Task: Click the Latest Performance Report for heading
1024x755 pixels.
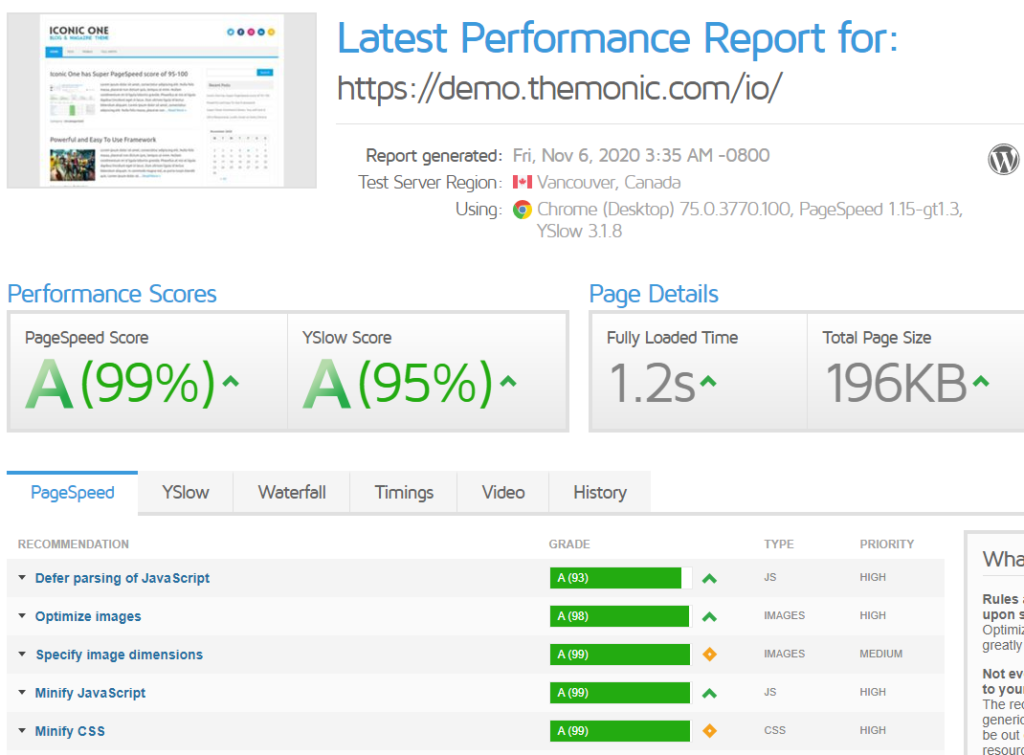Action: tap(618, 38)
